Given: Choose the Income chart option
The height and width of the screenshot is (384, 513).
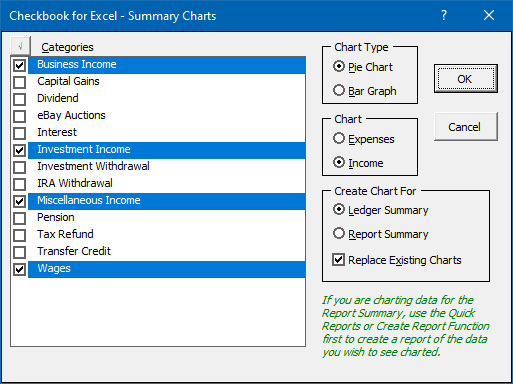Looking at the screenshot, I should [339, 162].
